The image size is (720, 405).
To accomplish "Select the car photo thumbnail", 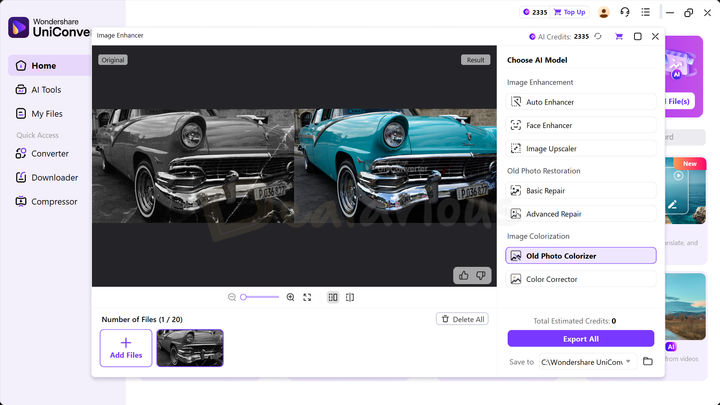I will [x=190, y=348].
